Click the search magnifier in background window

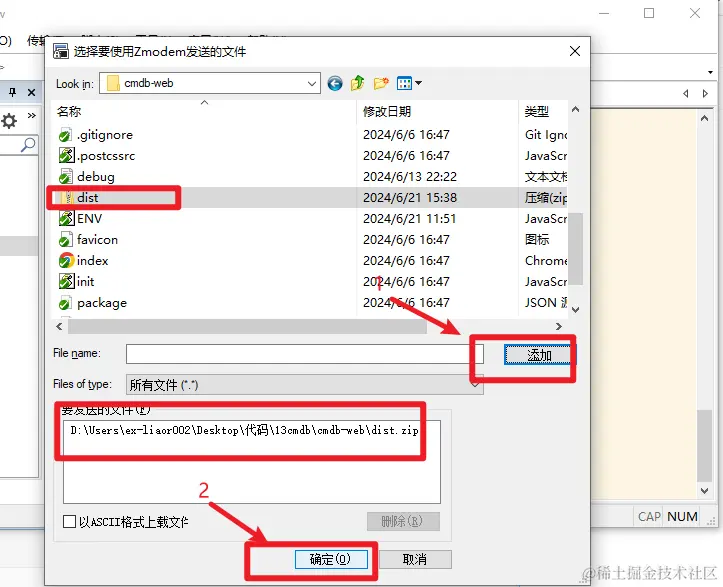[28, 144]
